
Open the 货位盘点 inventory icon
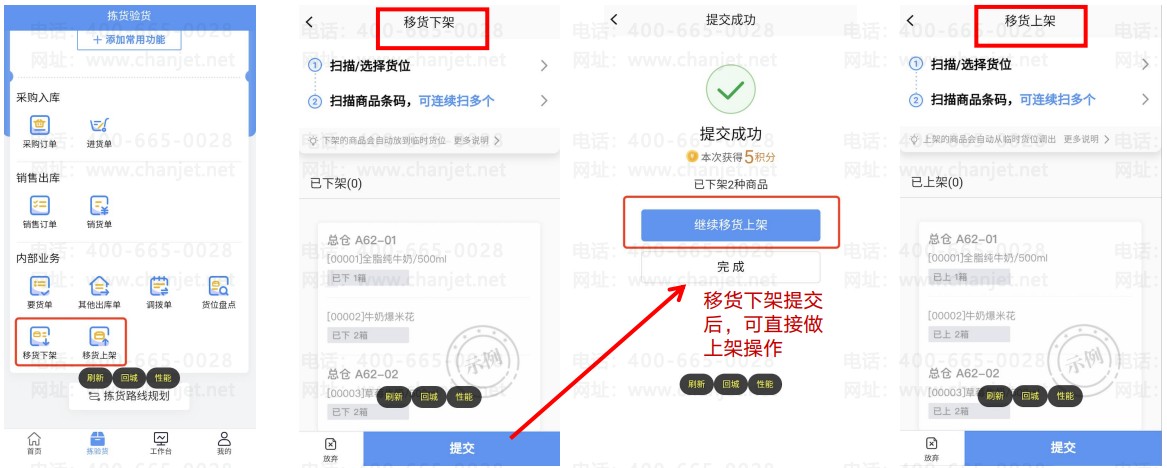218,286
